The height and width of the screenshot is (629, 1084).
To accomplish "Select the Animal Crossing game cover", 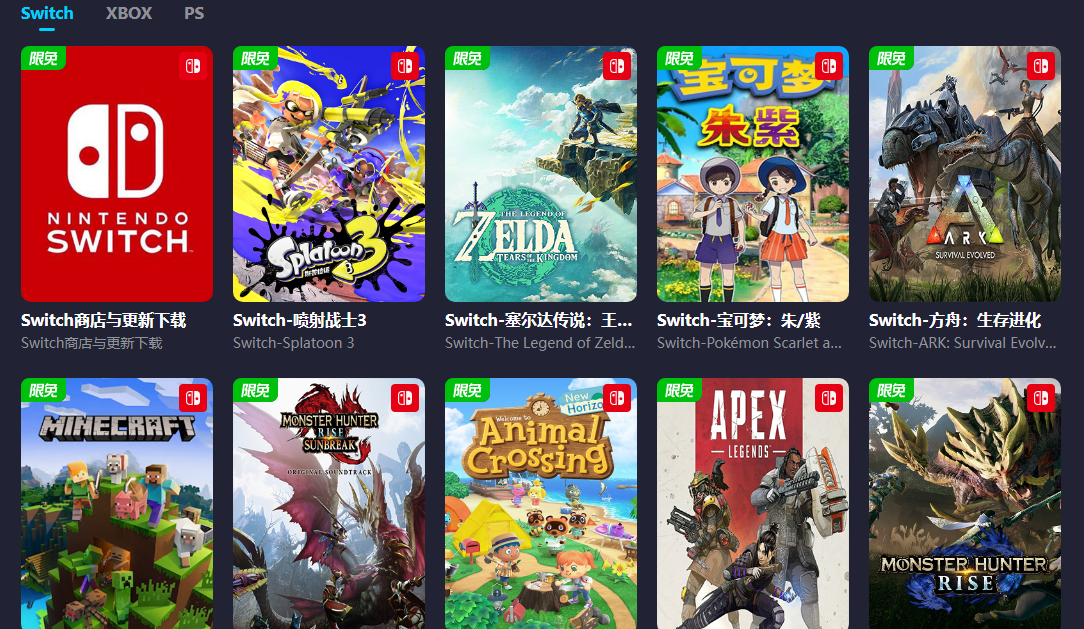I will pos(541,503).
